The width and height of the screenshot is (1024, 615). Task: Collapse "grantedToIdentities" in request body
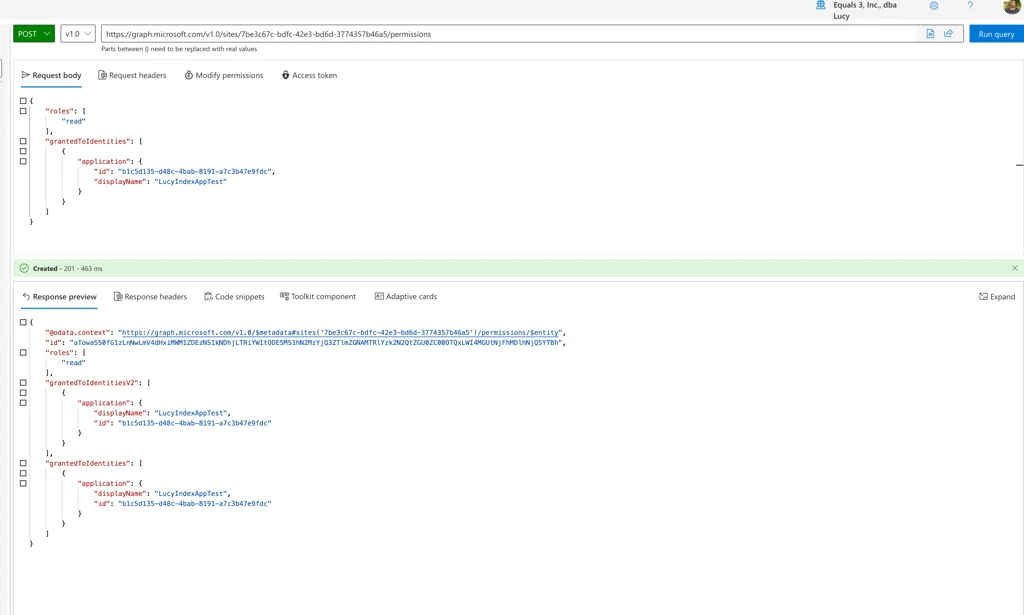pyautogui.click(x=23, y=141)
